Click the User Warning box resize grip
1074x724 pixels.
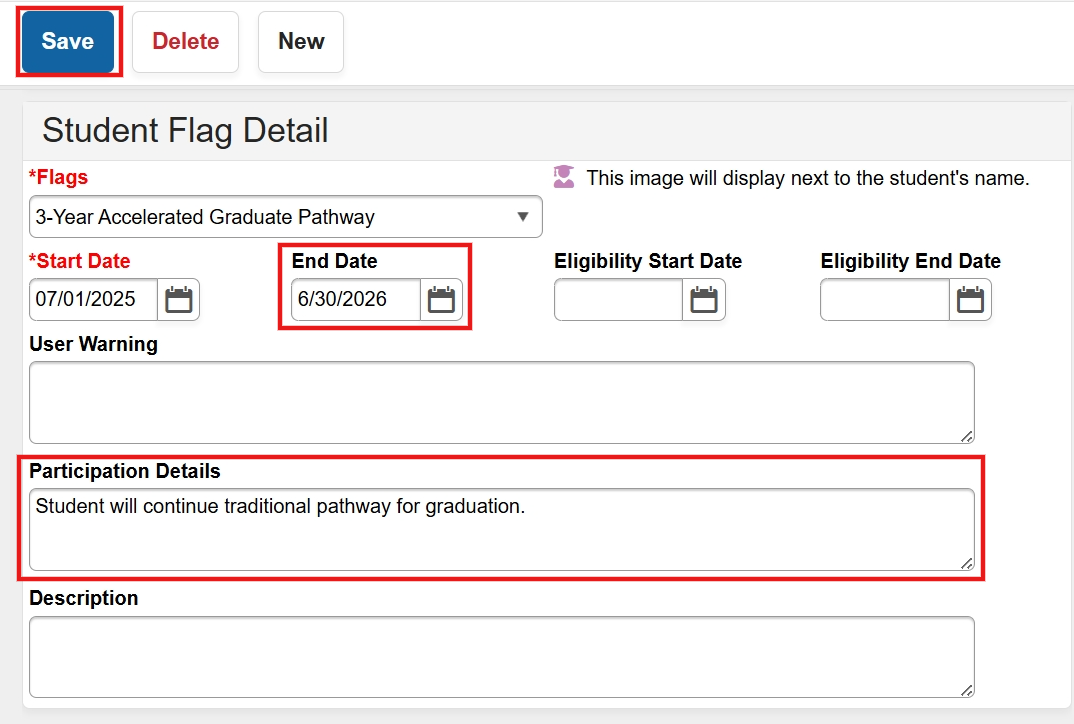point(966,434)
